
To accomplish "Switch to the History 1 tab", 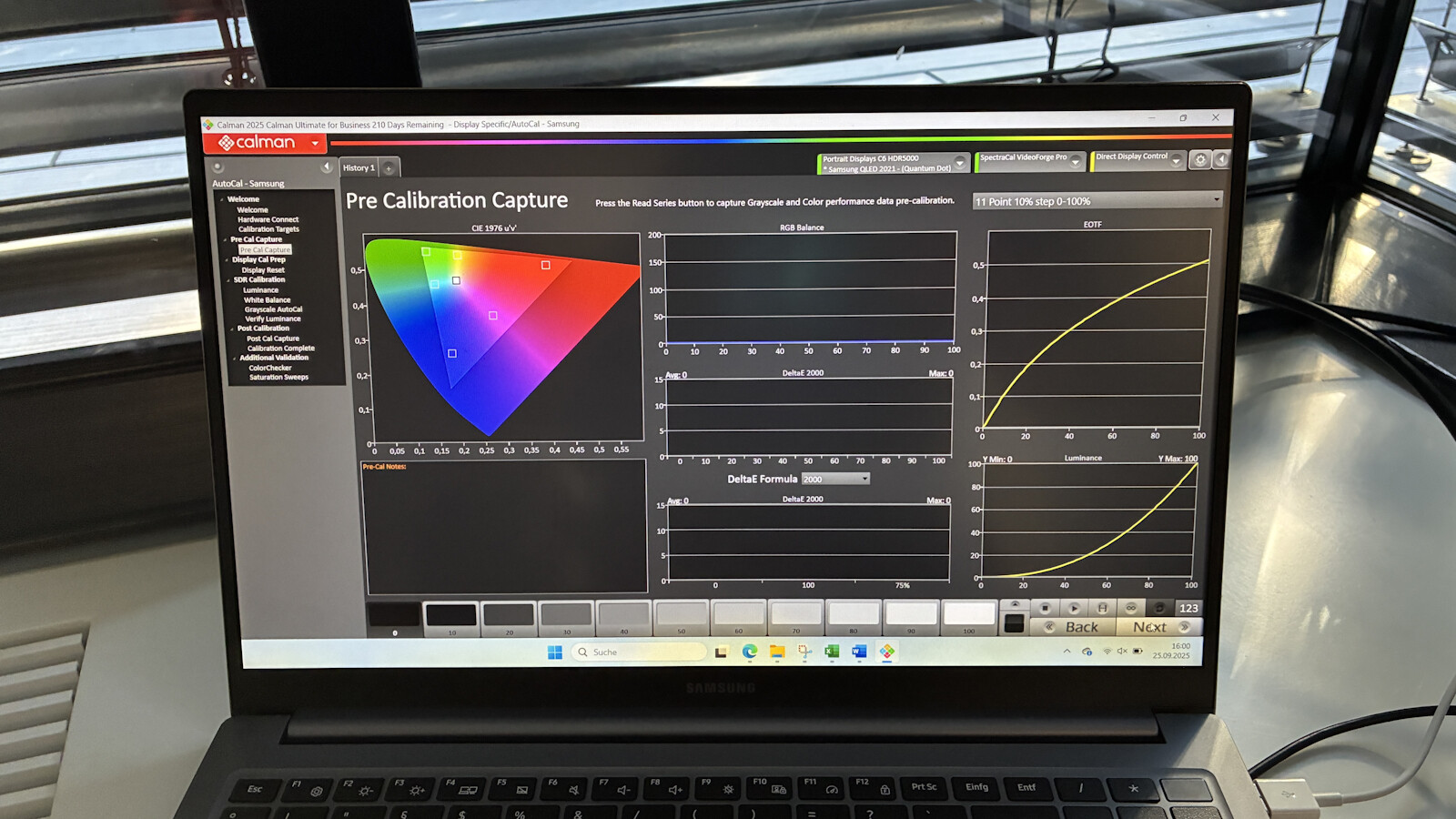I will [x=359, y=168].
